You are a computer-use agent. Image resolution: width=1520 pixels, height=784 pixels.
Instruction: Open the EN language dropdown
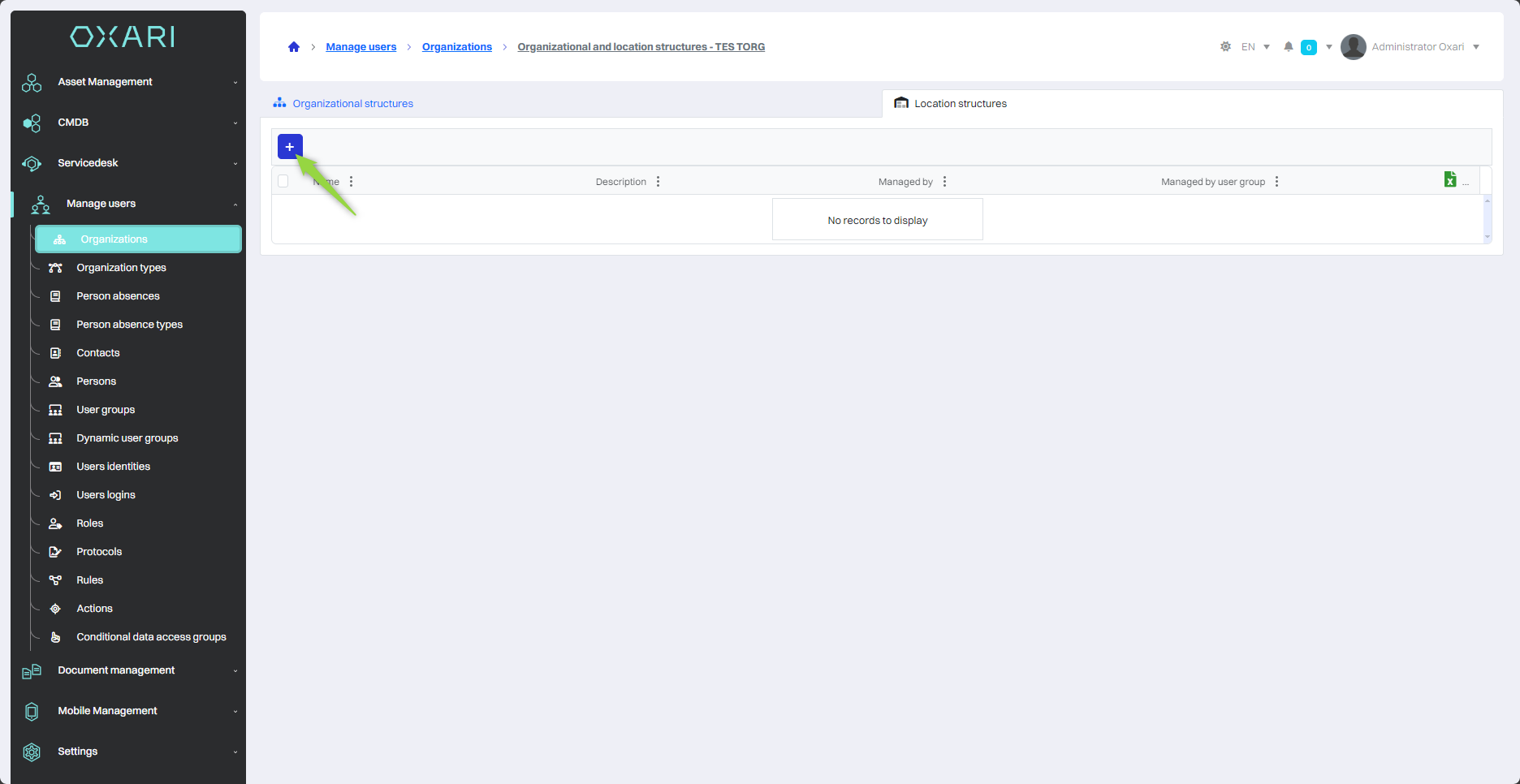[1255, 47]
